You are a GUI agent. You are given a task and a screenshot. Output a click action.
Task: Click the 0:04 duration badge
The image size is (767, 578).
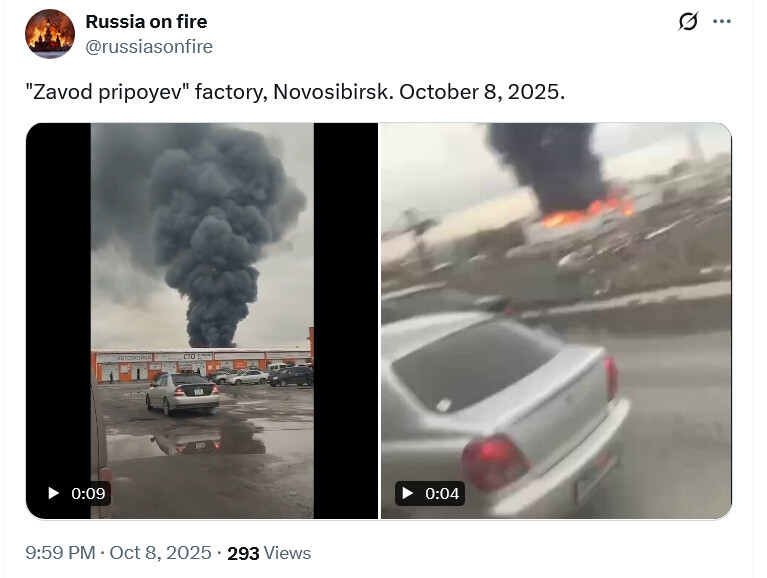tap(430, 493)
